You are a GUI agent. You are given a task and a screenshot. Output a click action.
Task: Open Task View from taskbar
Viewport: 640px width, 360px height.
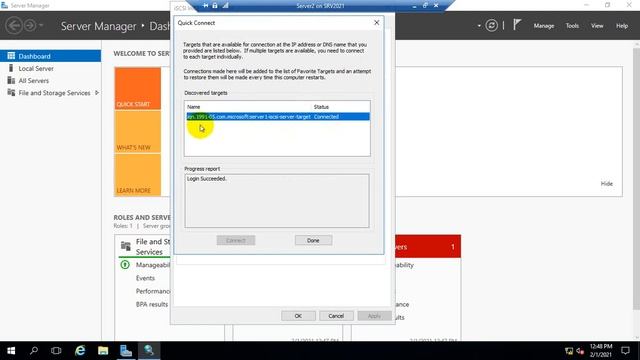[x=56, y=351]
